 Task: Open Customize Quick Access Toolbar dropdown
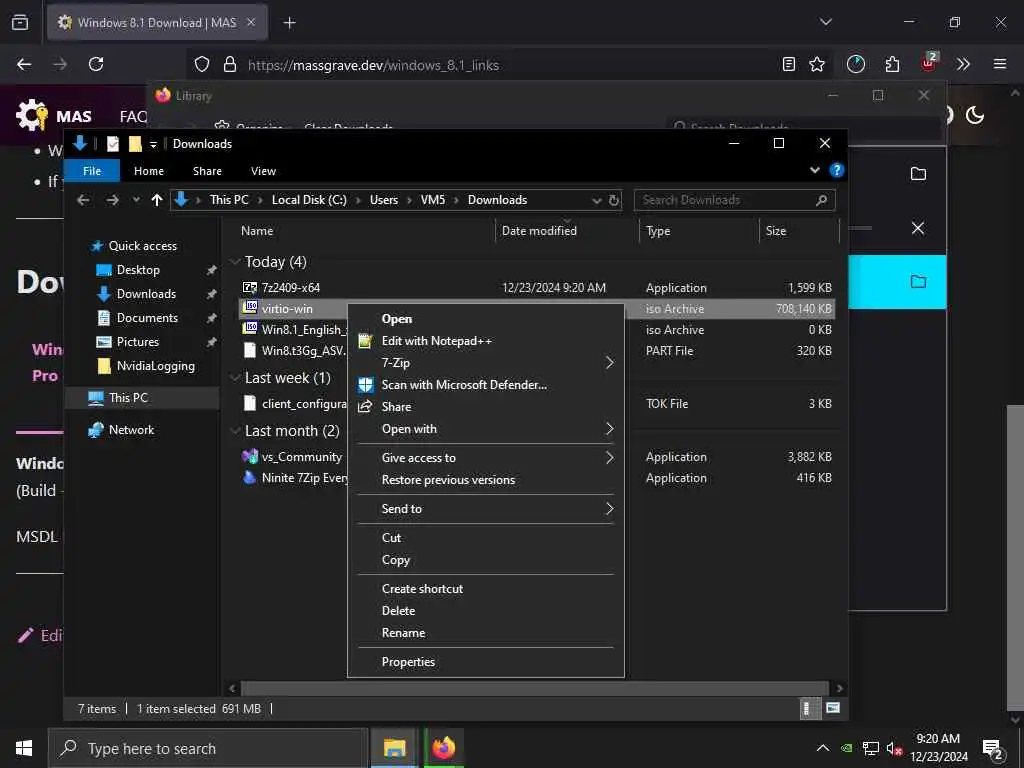[x=153, y=144]
